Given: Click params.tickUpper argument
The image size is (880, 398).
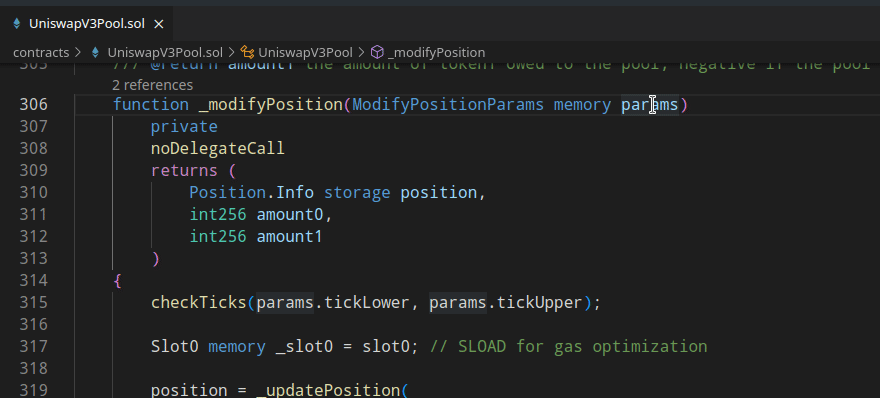Looking at the screenshot, I should coord(506,303).
